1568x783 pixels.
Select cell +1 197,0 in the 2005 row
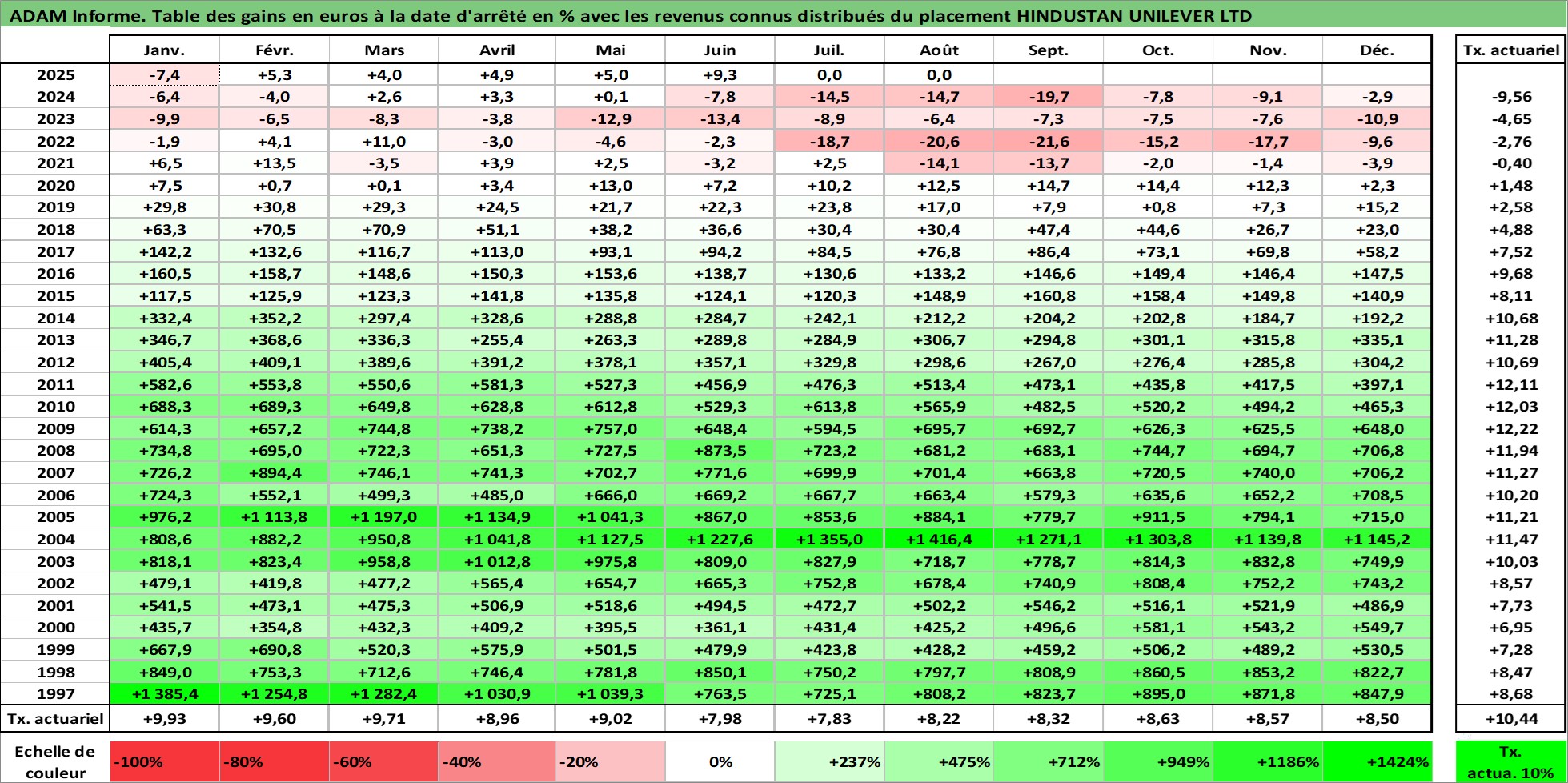point(384,517)
